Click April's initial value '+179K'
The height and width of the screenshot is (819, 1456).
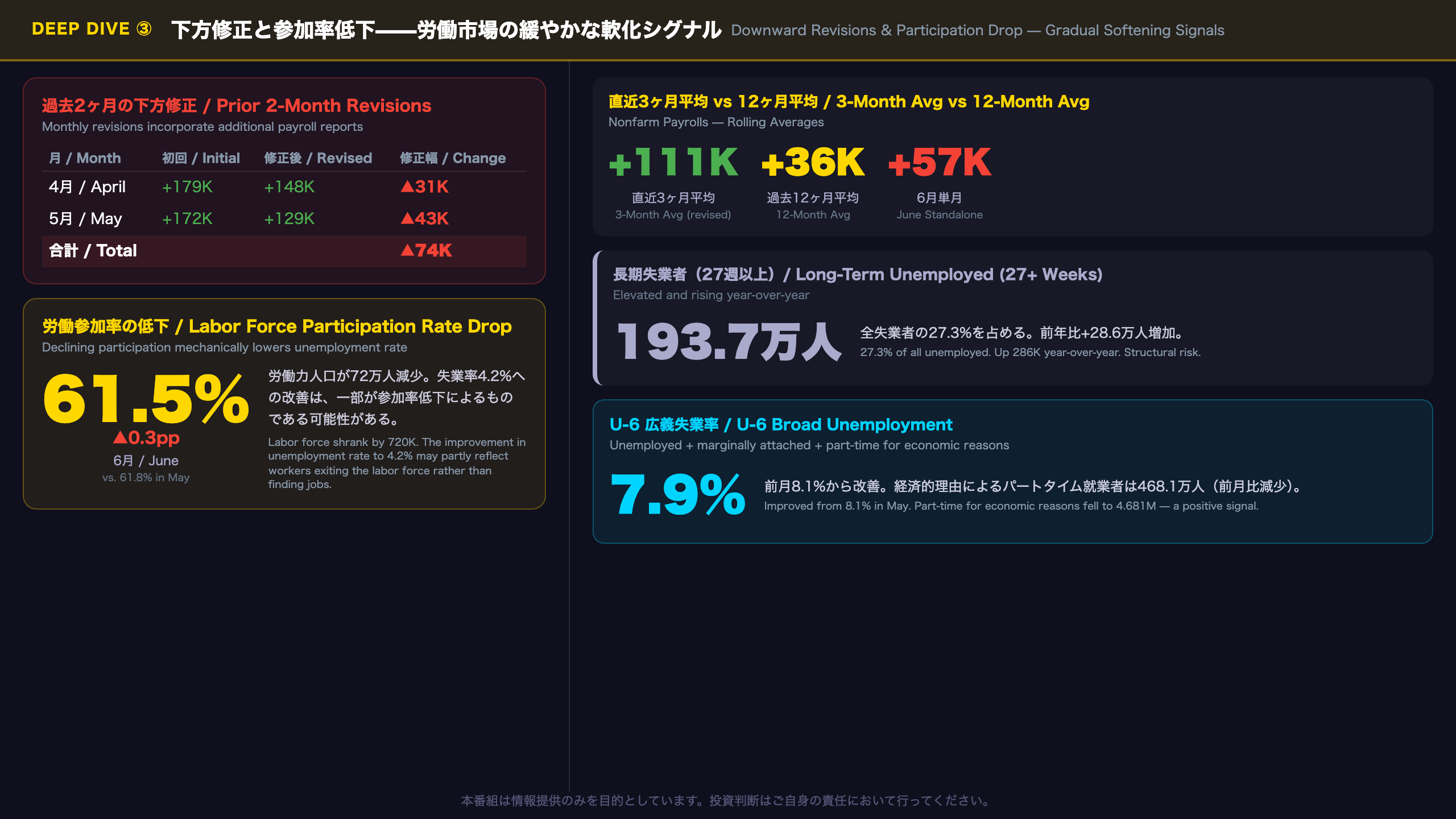(x=187, y=187)
